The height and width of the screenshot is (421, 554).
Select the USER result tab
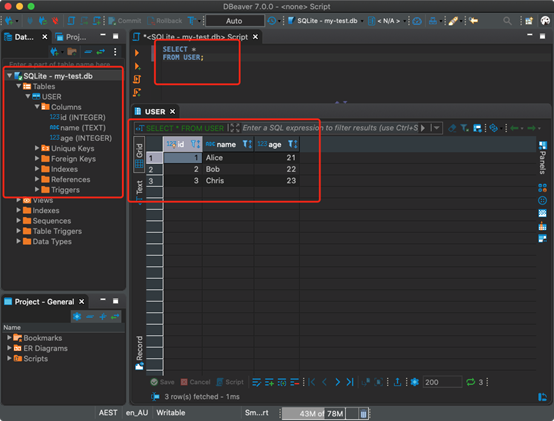[x=155, y=112]
